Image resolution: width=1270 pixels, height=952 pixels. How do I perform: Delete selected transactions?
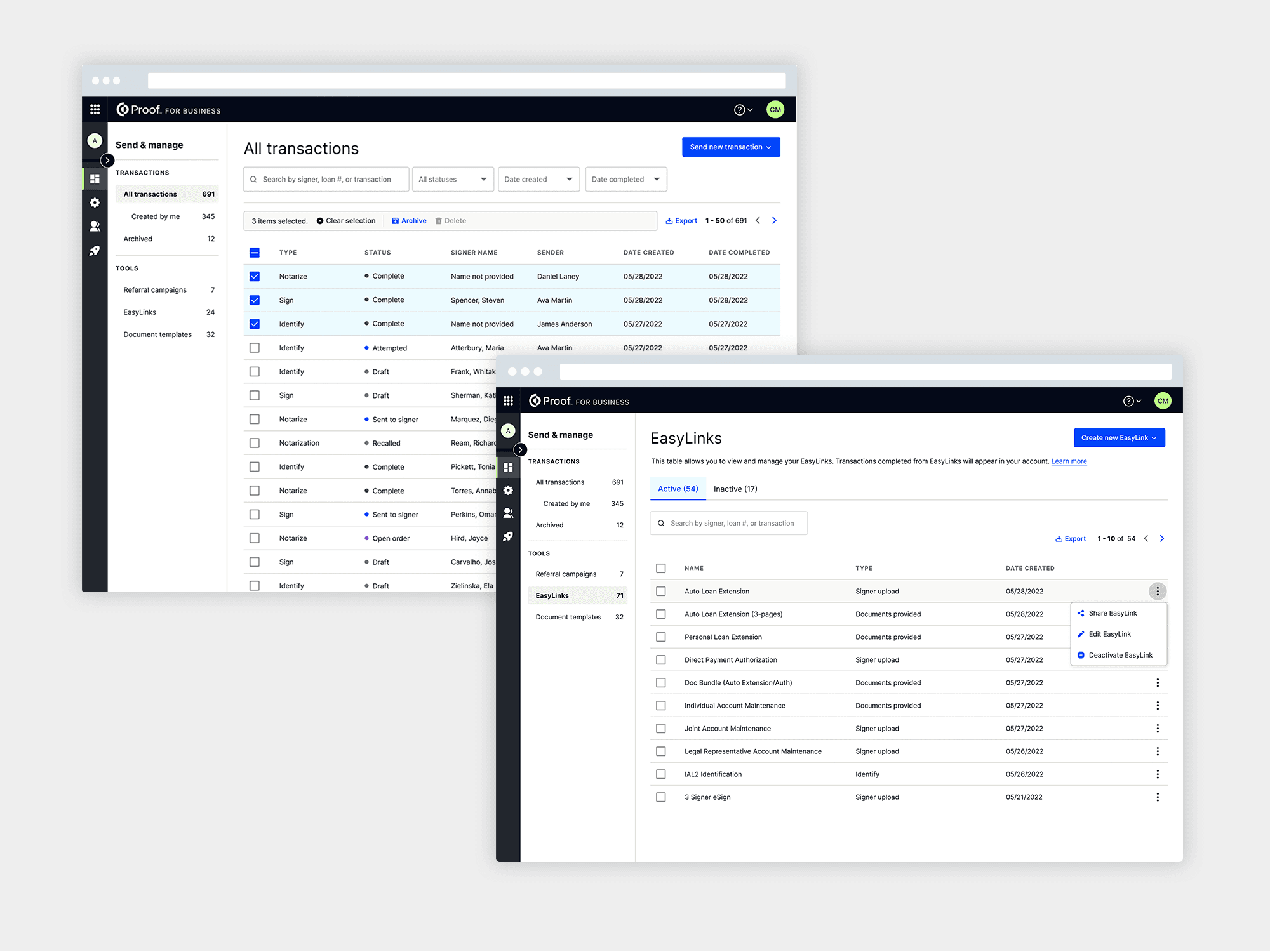tap(451, 221)
